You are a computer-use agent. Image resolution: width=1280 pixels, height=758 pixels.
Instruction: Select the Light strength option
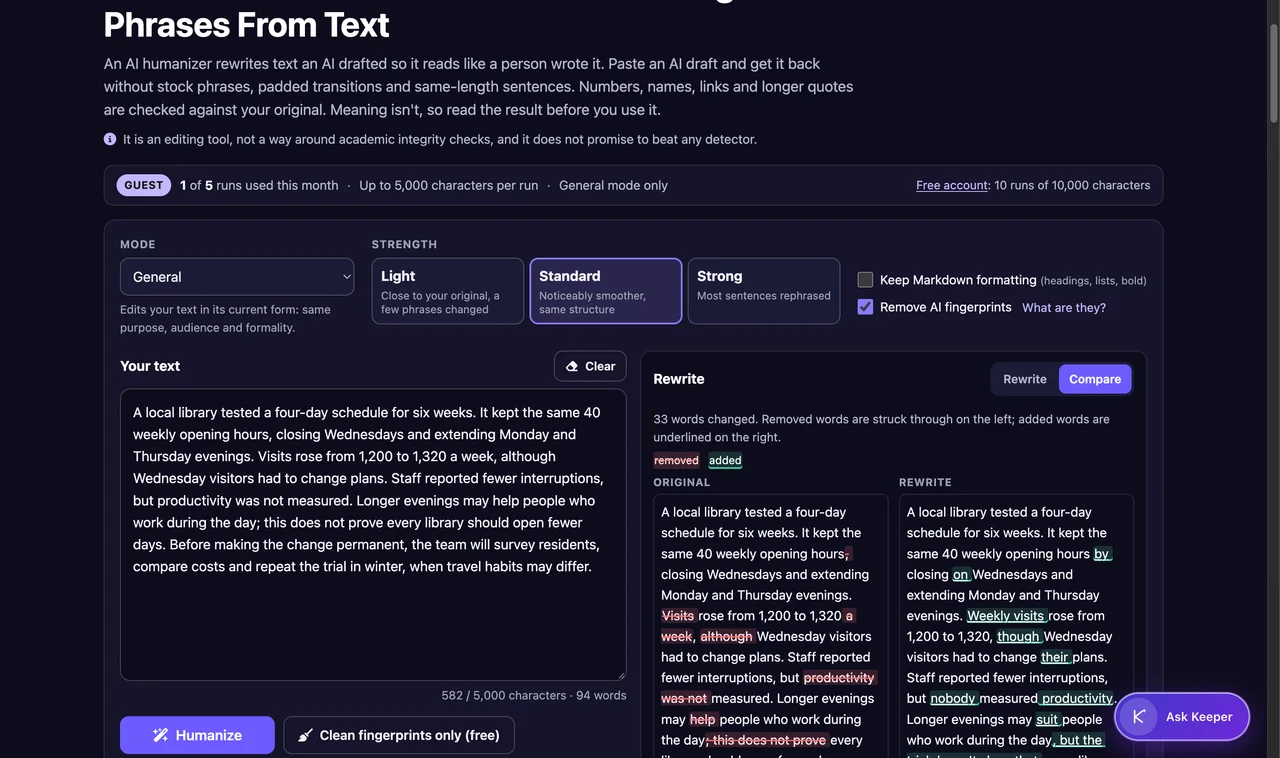click(x=448, y=291)
